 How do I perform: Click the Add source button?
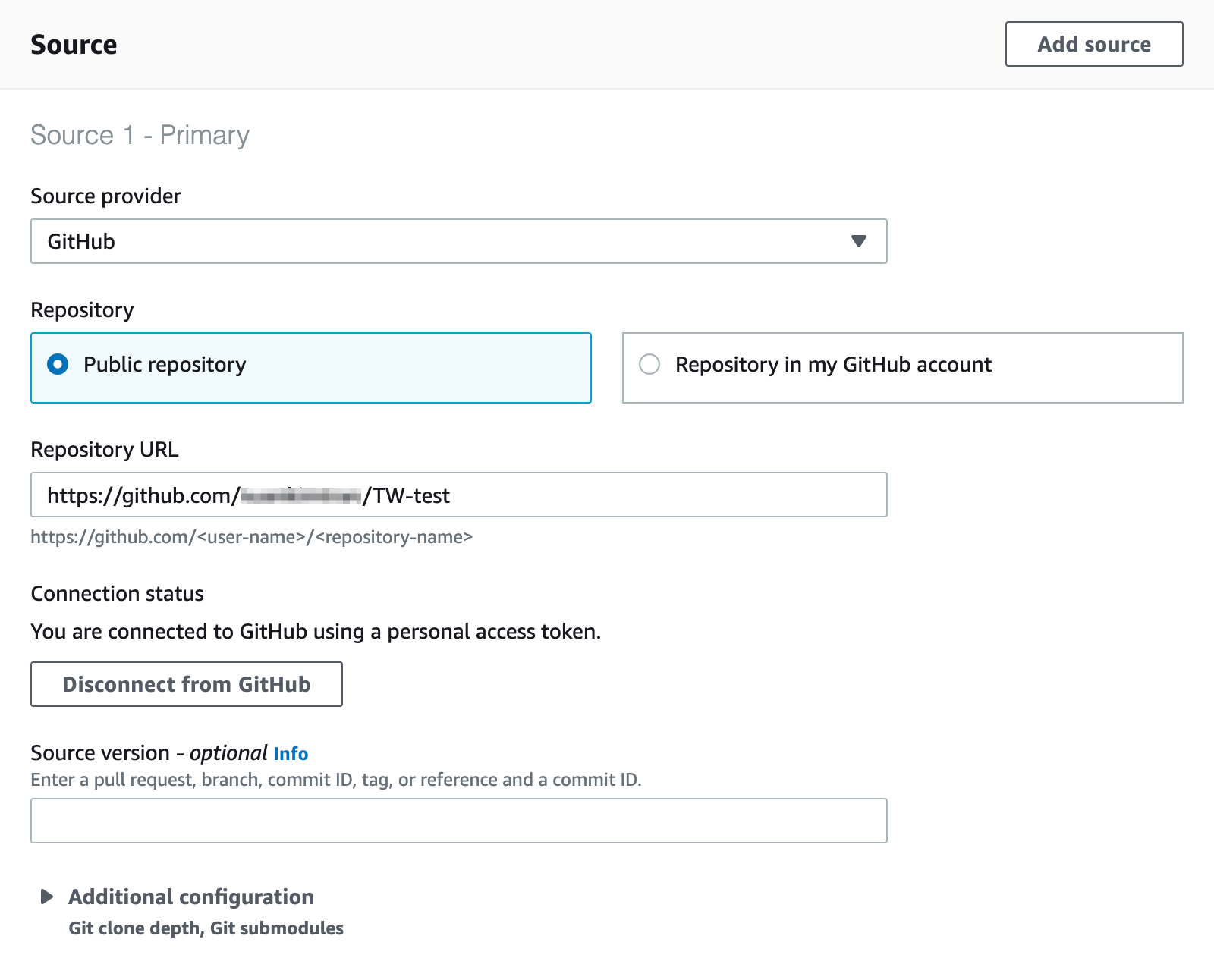pos(1093,44)
